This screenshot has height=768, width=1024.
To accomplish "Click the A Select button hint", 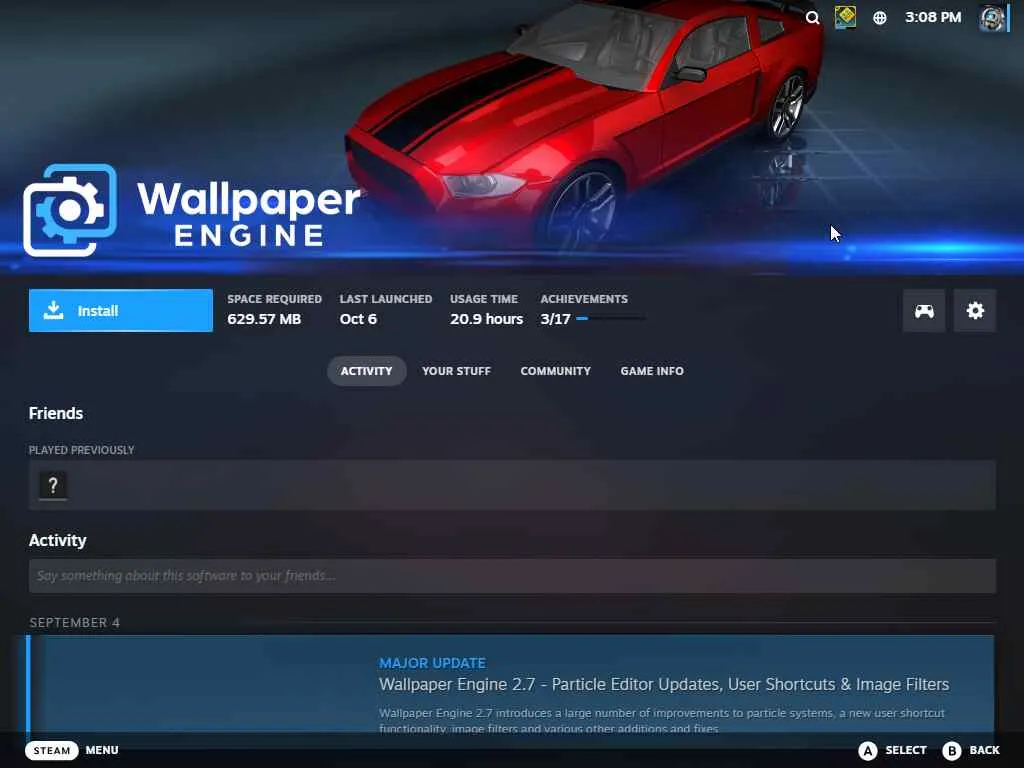I will [893, 750].
